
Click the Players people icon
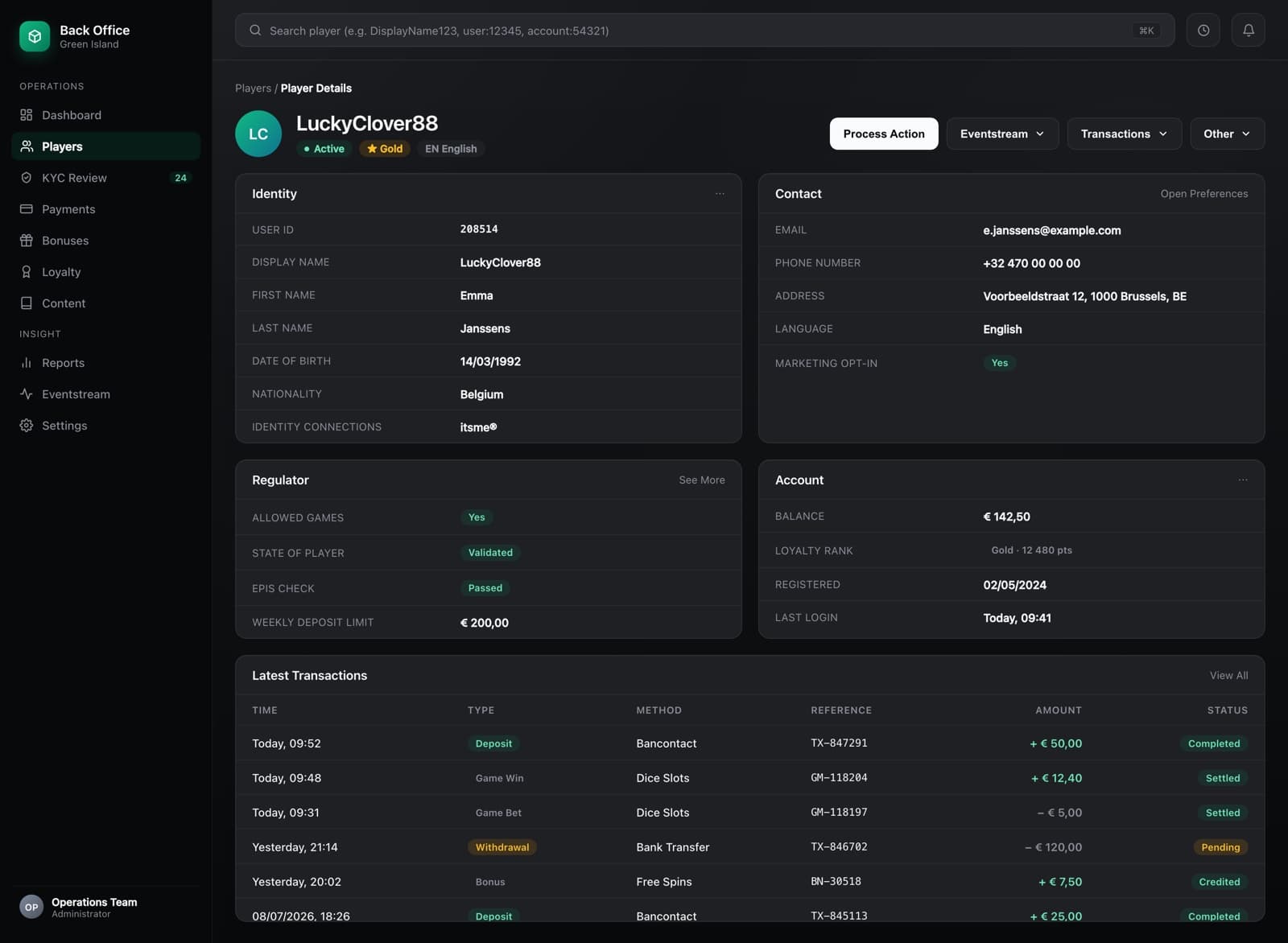[x=27, y=146]
